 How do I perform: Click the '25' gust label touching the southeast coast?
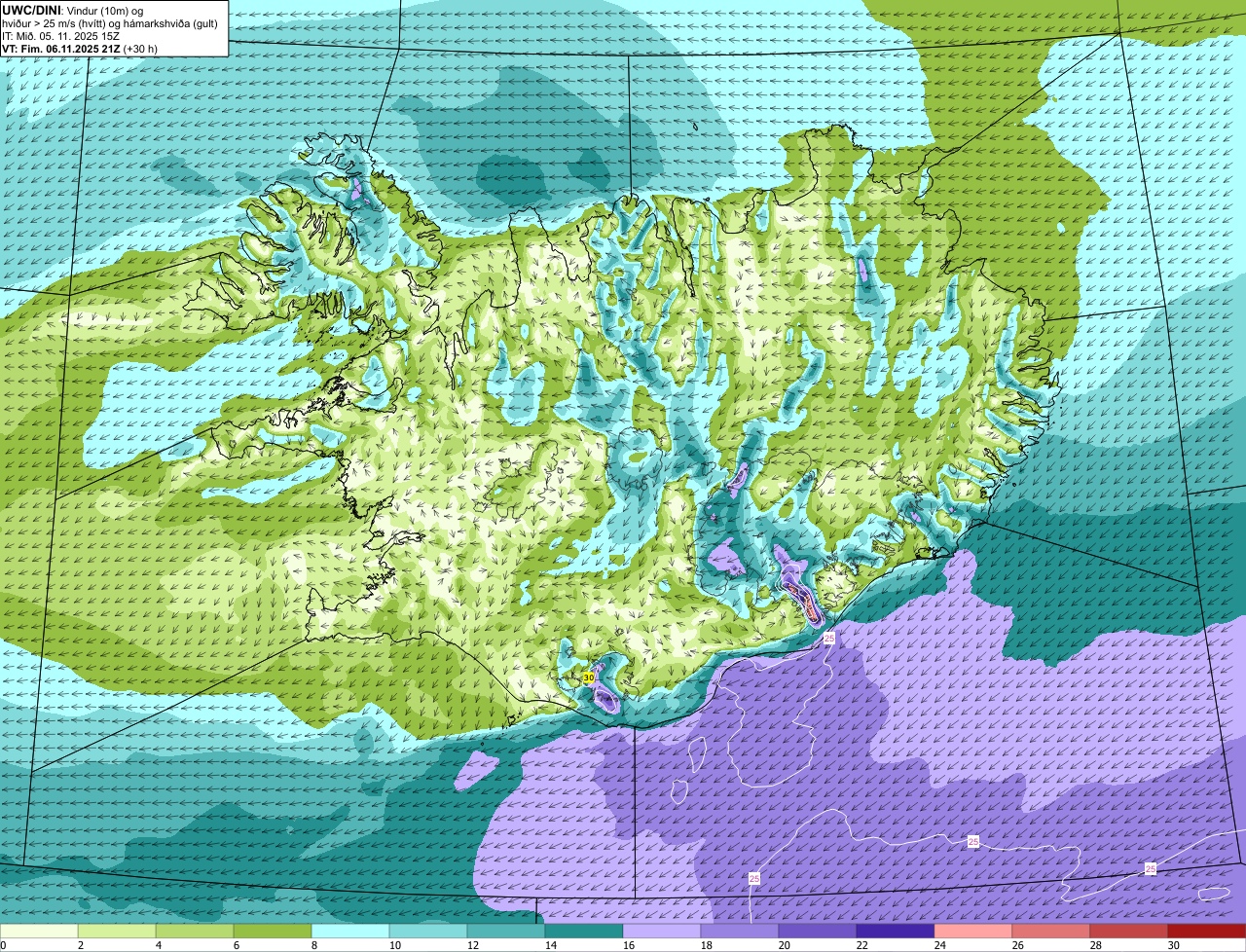(829, 638)
